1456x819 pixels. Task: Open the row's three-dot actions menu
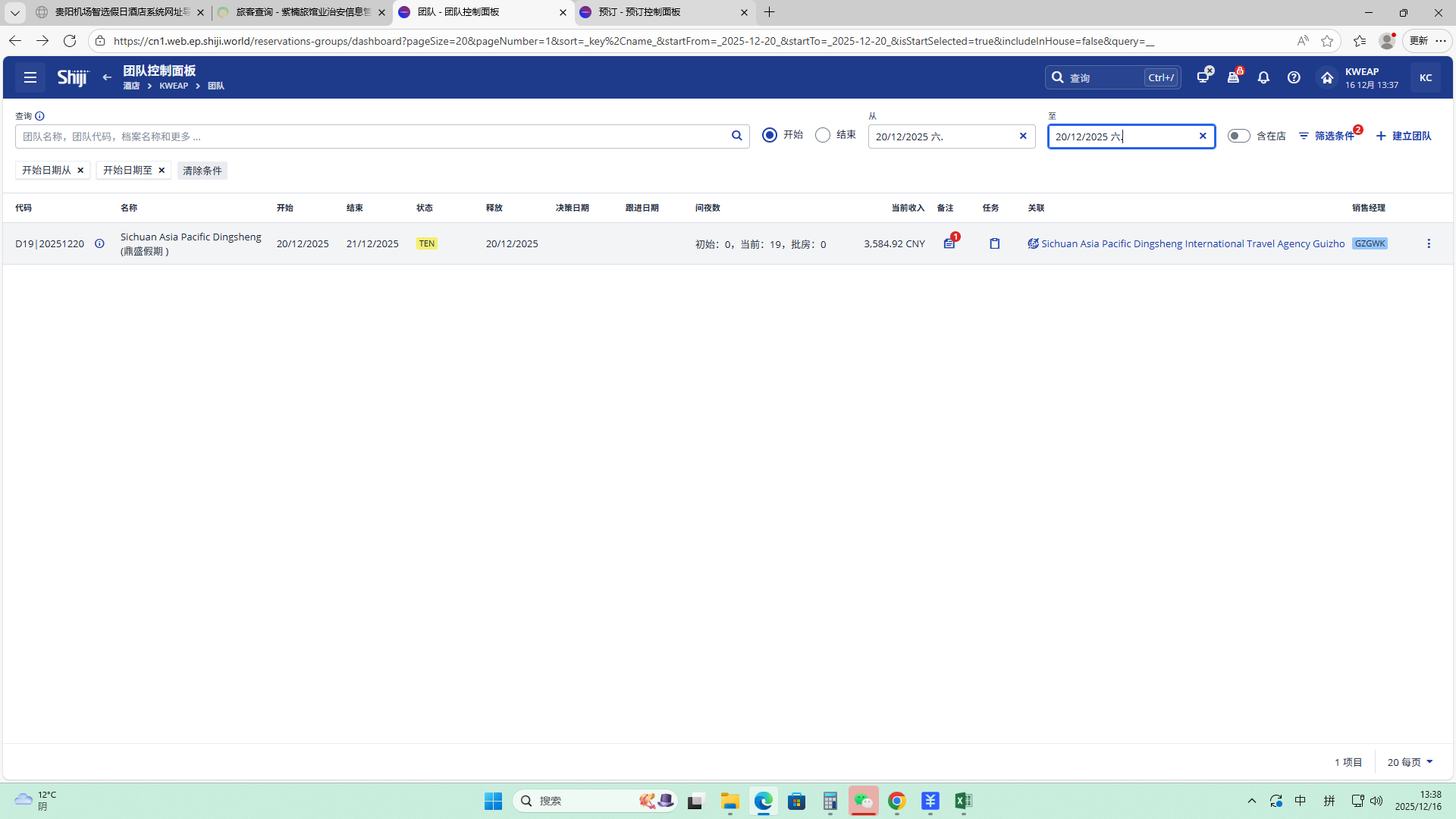coord(1429,243)
